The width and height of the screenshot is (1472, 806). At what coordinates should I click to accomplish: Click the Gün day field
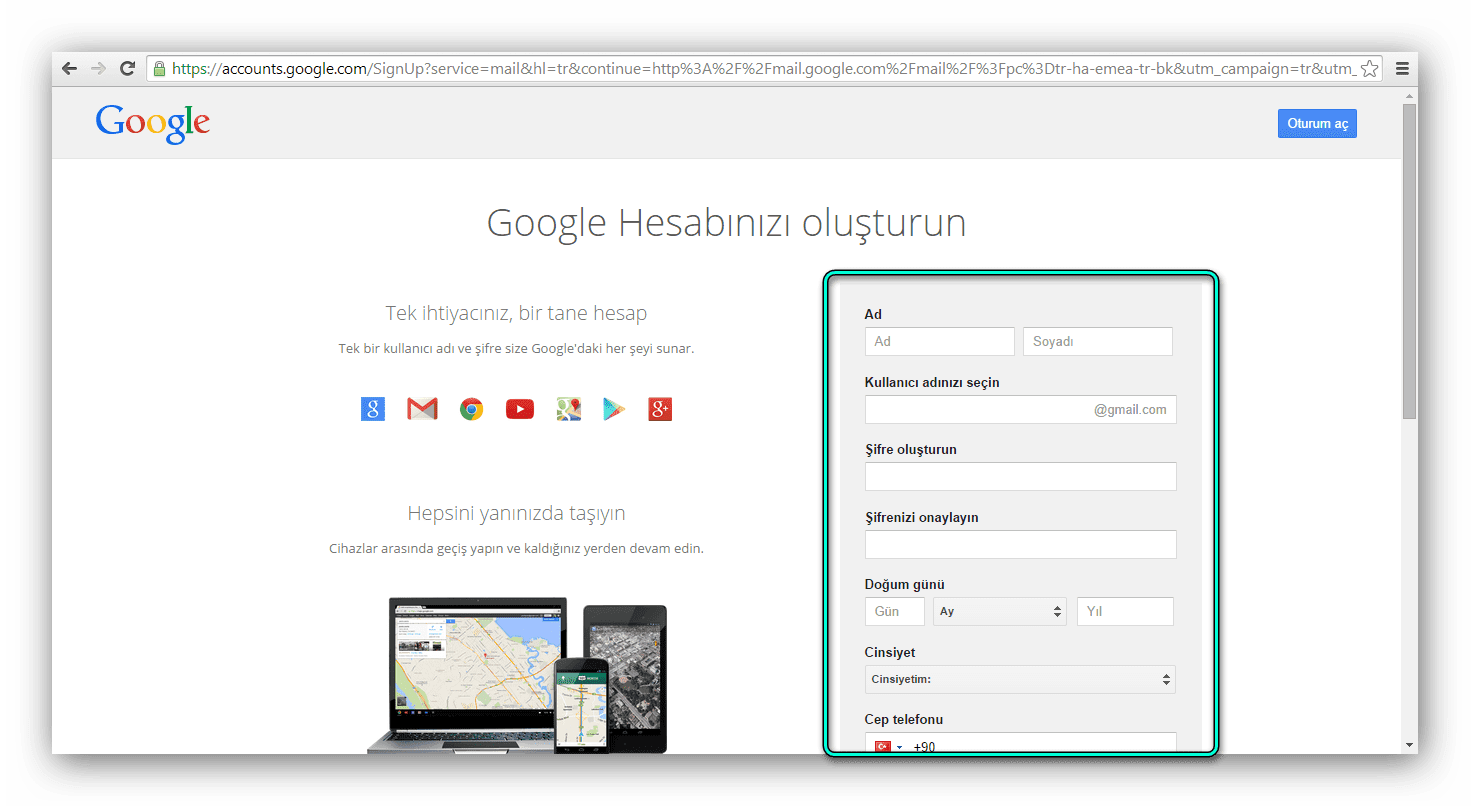pos(895,611)
